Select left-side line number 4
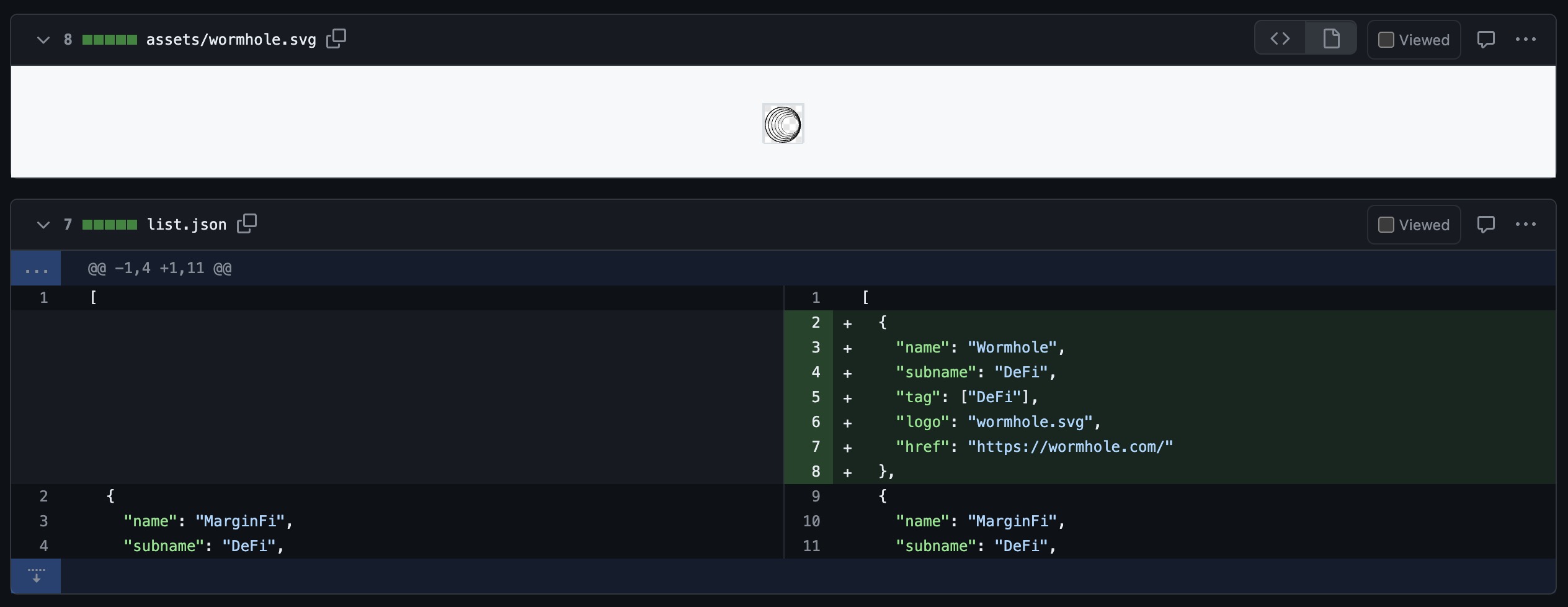The image size is (1568, 607). coord(36,546)
